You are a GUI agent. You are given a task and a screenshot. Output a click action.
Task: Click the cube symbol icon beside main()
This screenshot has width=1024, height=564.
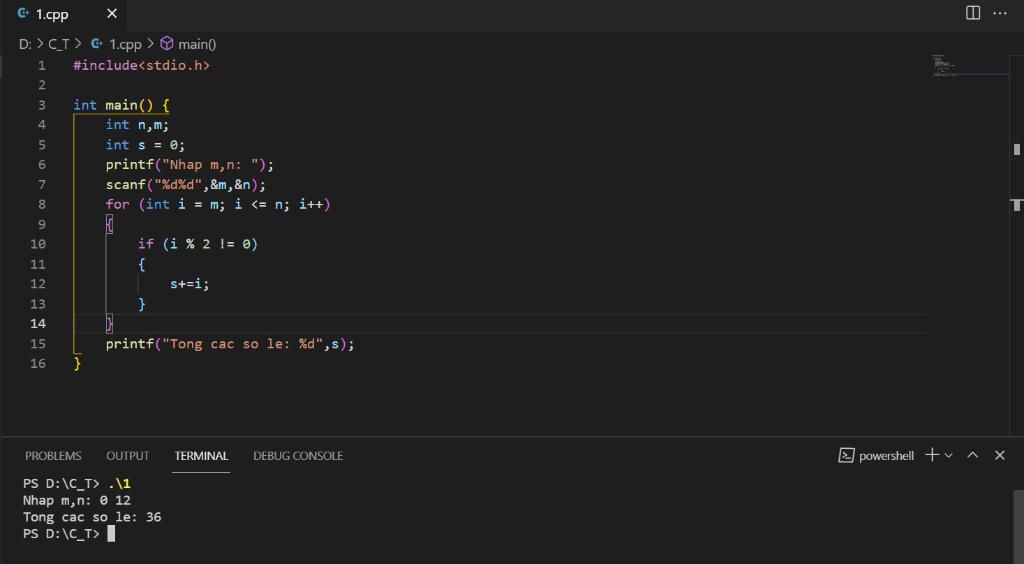[167, 44]
